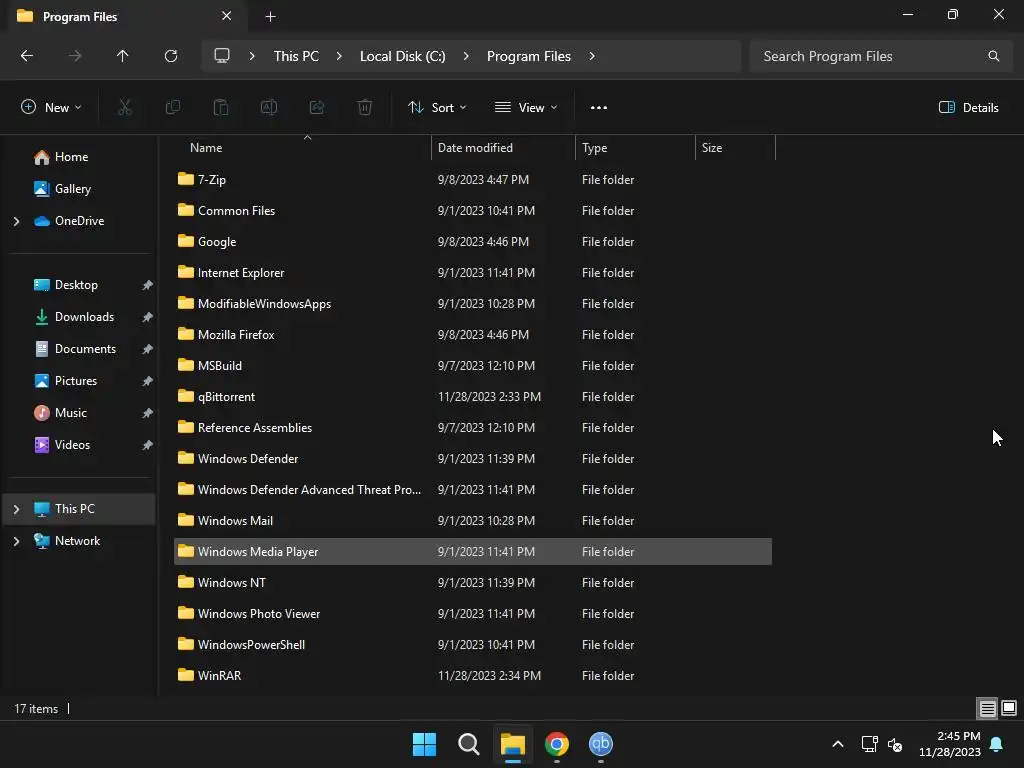Open chevron dropdown after Local Disk (C:)
Screen dimensions: 1024x768
point(466,56)
